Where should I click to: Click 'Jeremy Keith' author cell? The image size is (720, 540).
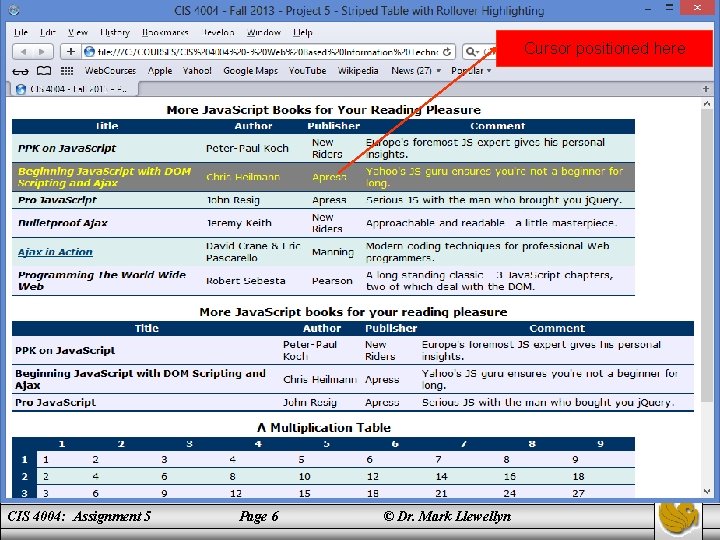click(239, 223)
